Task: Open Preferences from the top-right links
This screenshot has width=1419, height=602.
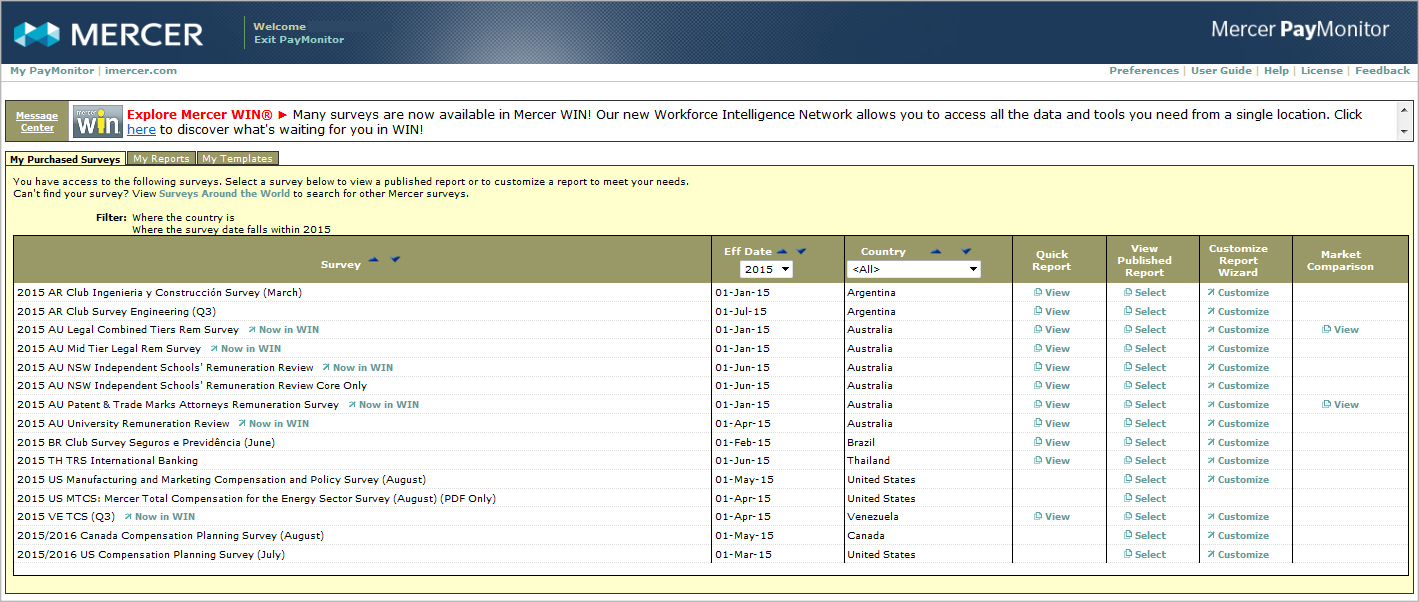Action: click(1144, 71)
